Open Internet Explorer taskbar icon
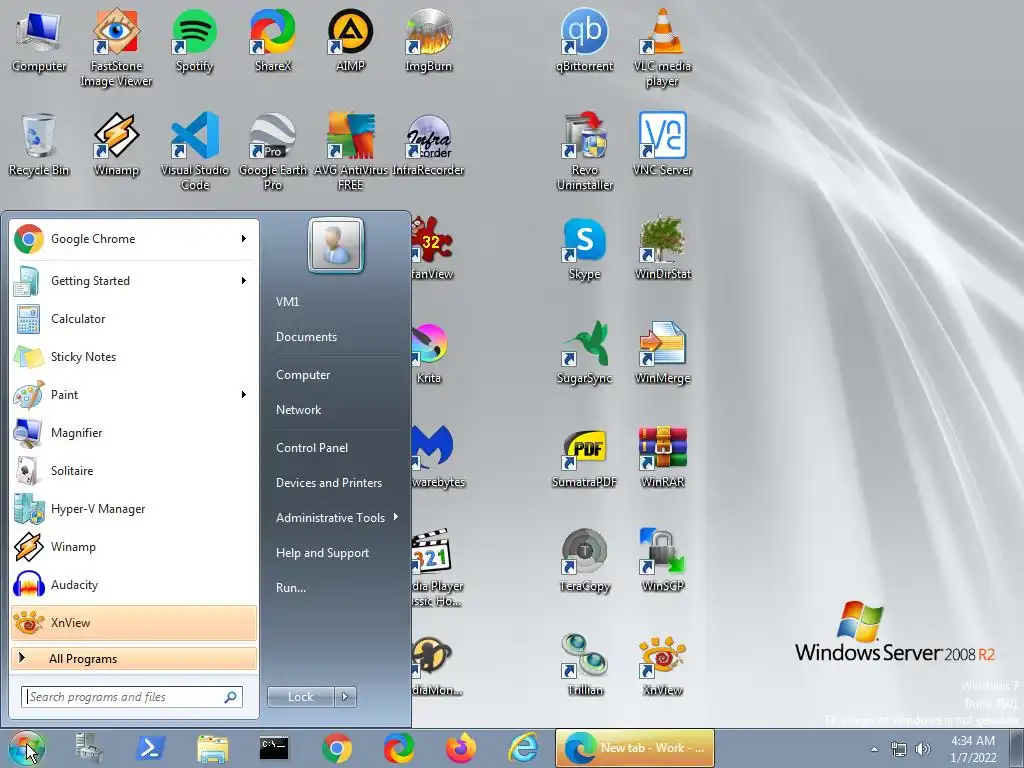Image resolution: width=1024 pixels, height=768 pixels. click(522, 748)
